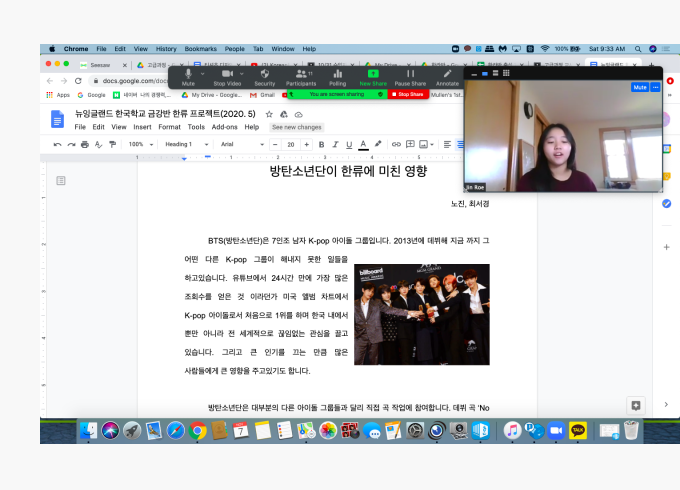This screenshot has height=490, width=680.
Task: Click the Chrome reload button
Action: coord(78,81)
